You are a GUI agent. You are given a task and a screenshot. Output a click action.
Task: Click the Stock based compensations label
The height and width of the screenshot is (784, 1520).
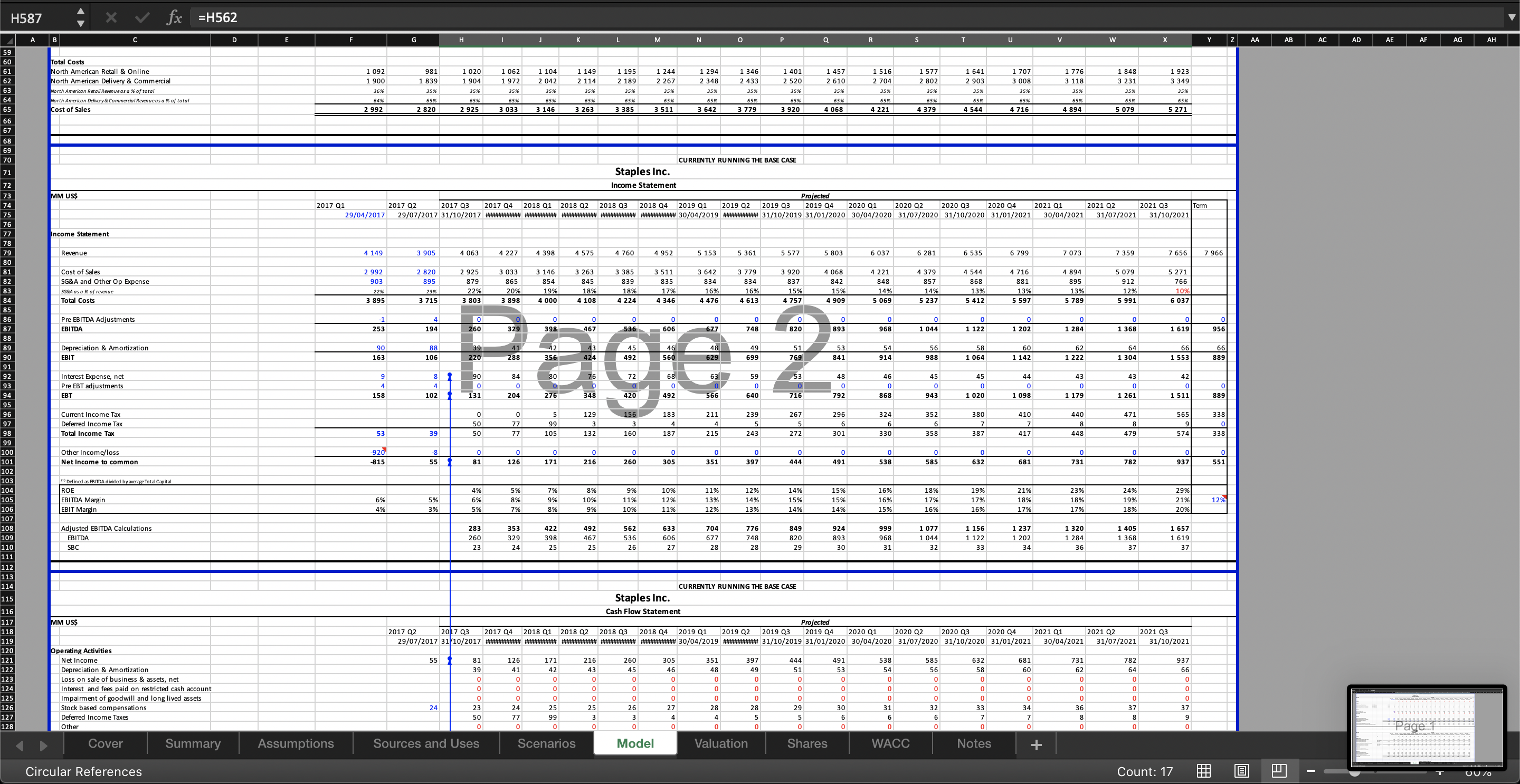tap(104, 708)
